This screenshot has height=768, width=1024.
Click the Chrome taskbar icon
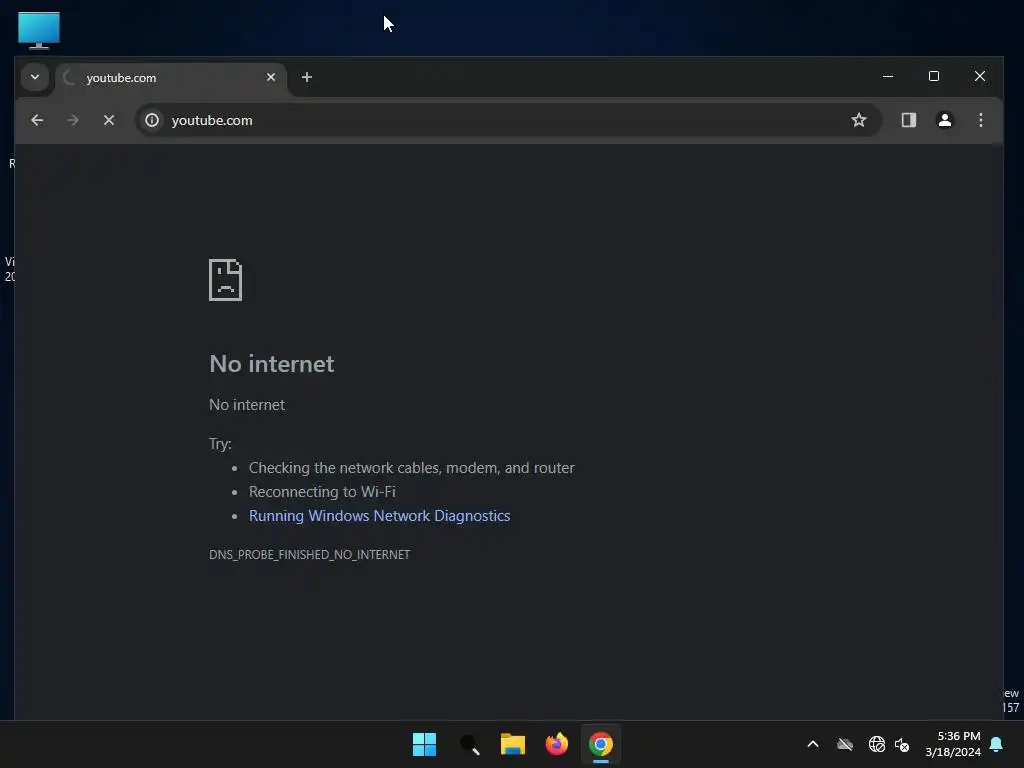601,744
